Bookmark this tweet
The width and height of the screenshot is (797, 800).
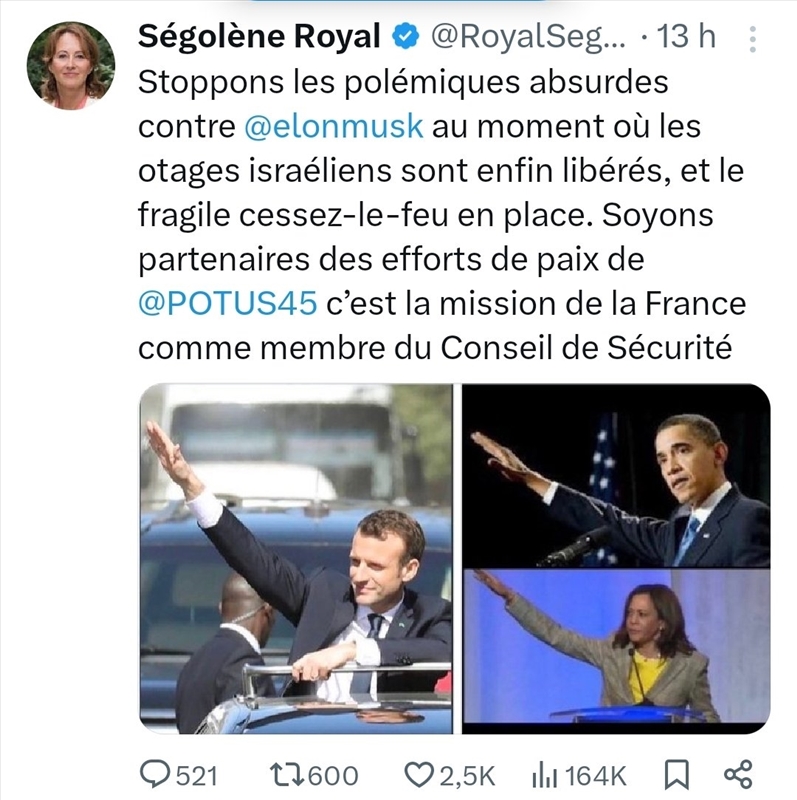(x=674, y=773)
